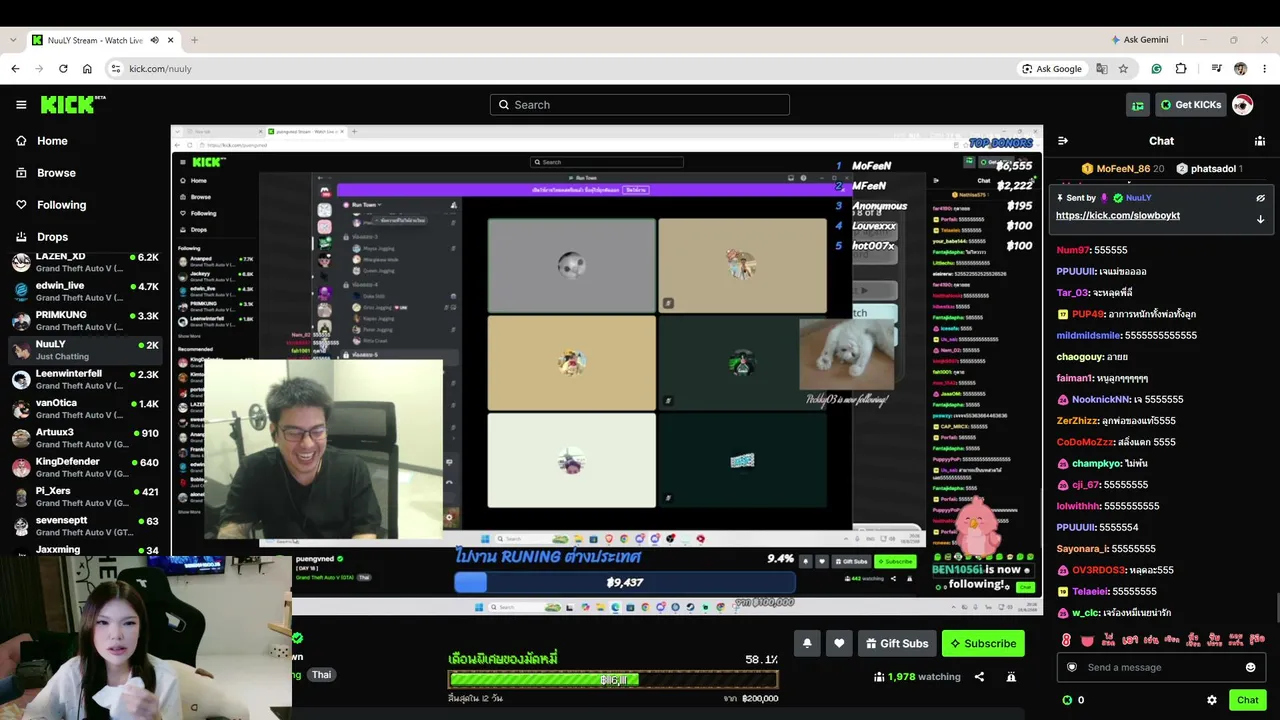Viewport: 1280px width, 720px height.
Task: Open chat settings gear
Action: pyautogui.click(x=1212, y=700)
